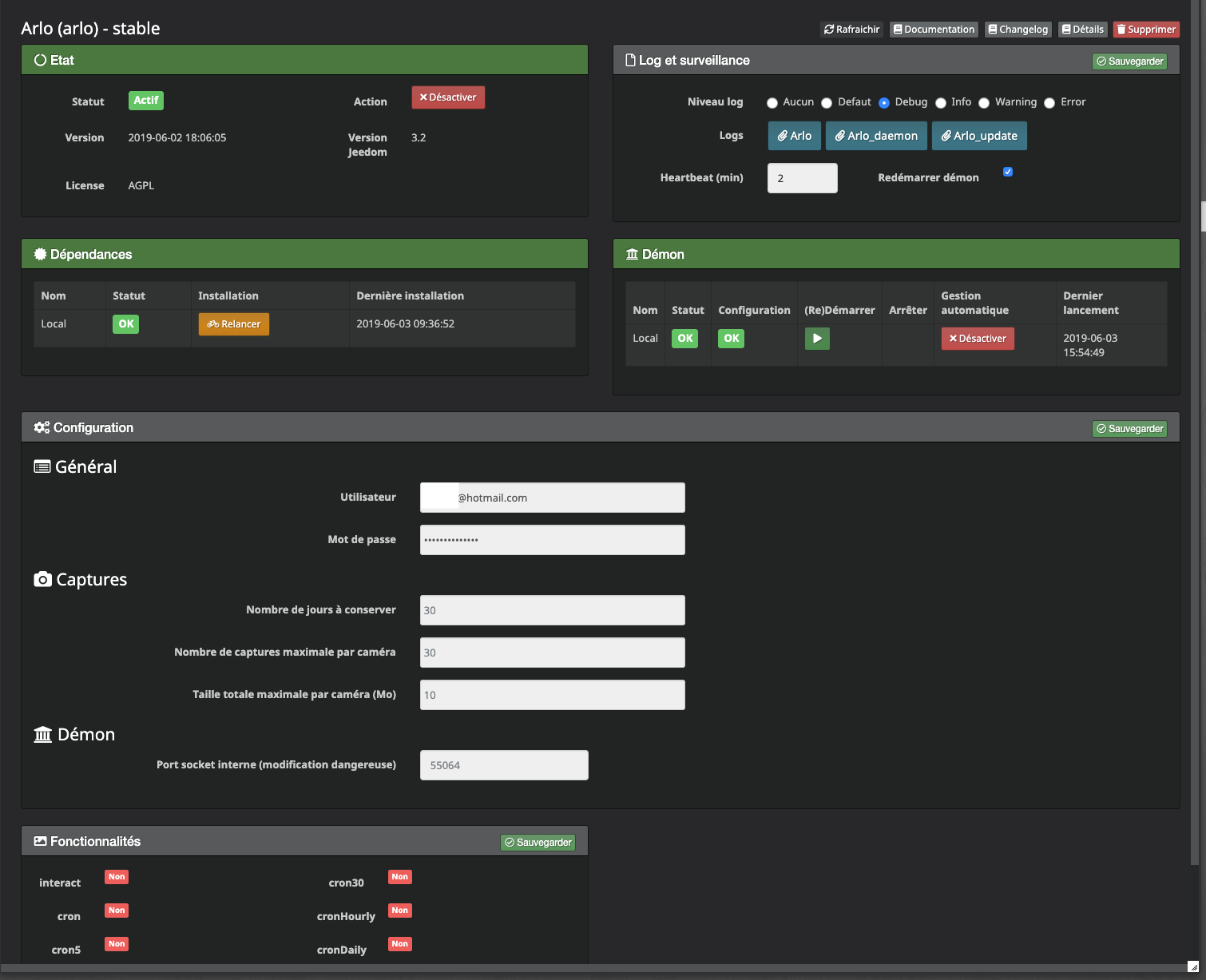The width and height of the screenshot is (1206, 980).
Task: Click the Mot de passe field
Action: (553, 540)
